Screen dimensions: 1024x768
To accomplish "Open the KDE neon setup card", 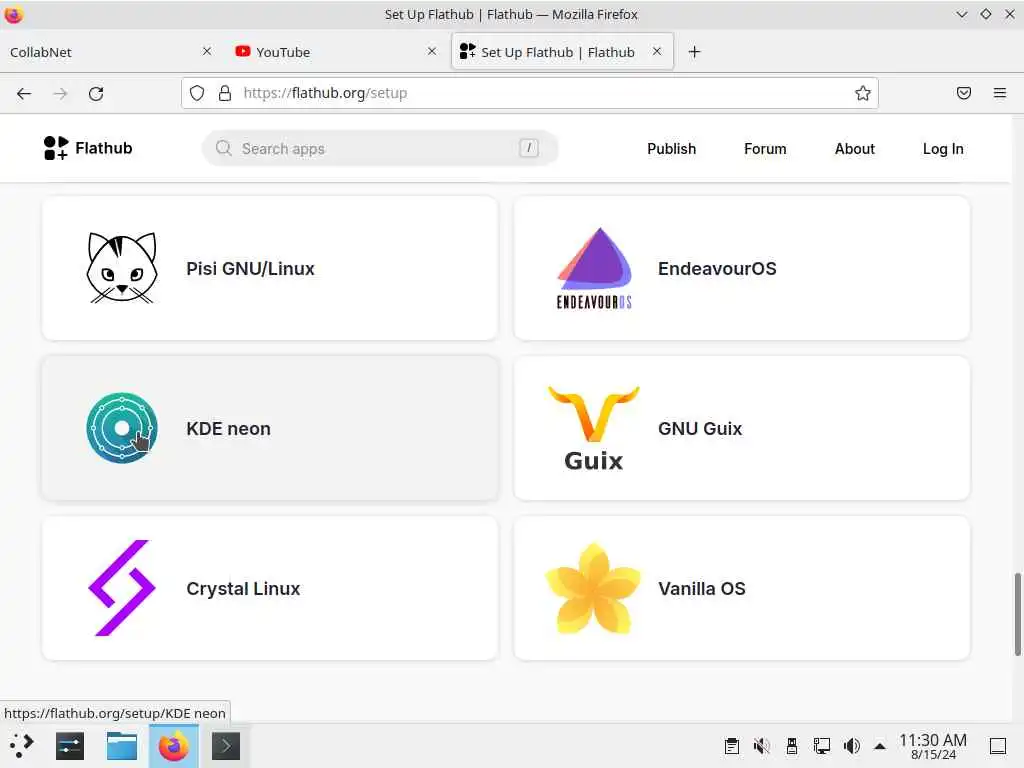I will [x=270, y=428].
